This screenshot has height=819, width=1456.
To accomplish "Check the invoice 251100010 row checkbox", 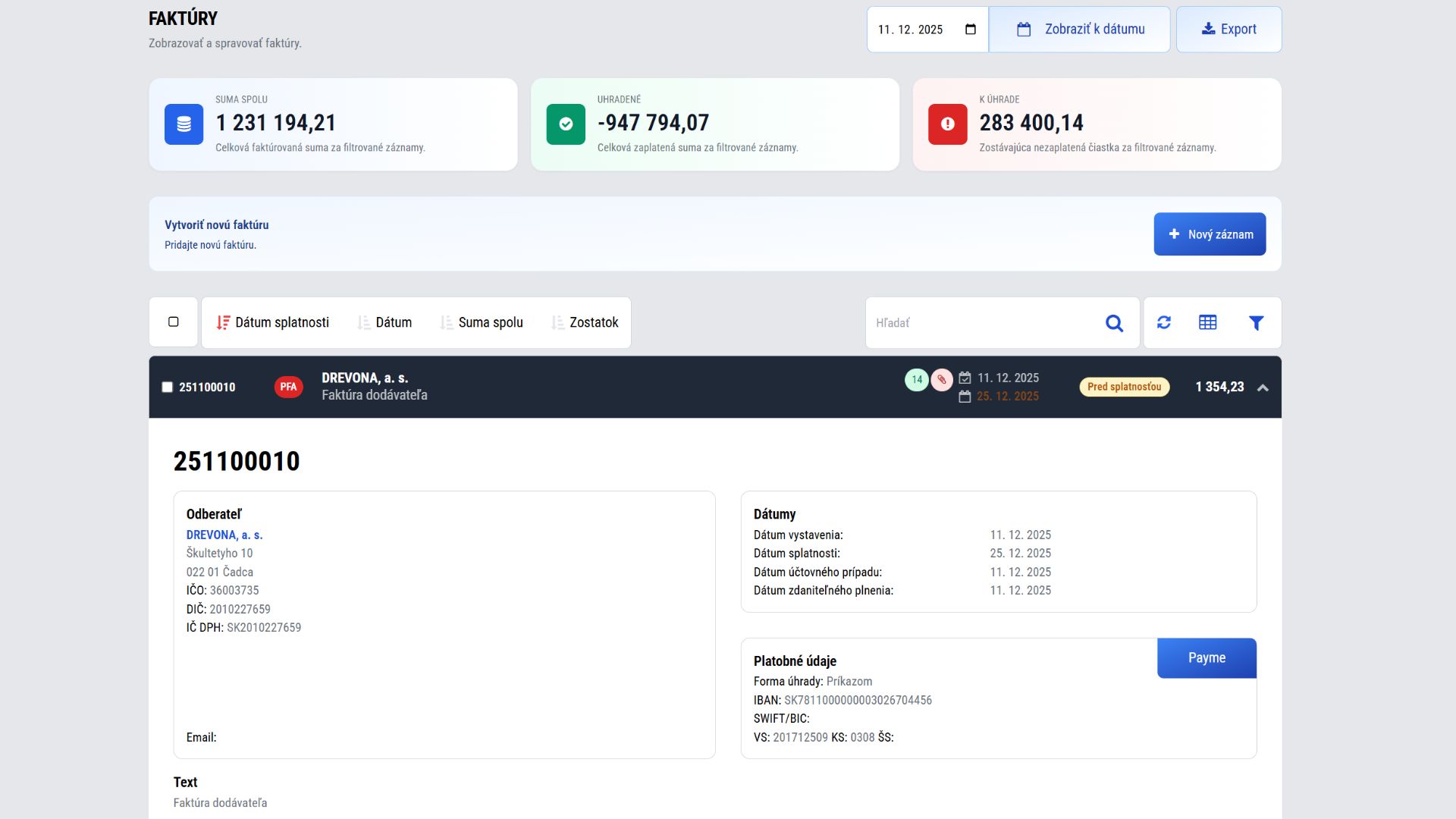I will tap(168, 387).
